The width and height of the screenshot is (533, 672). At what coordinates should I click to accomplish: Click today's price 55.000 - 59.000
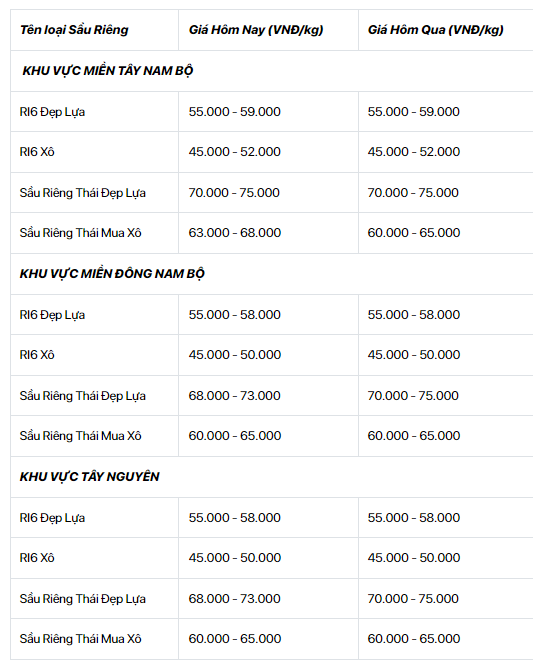click(235, 111)
